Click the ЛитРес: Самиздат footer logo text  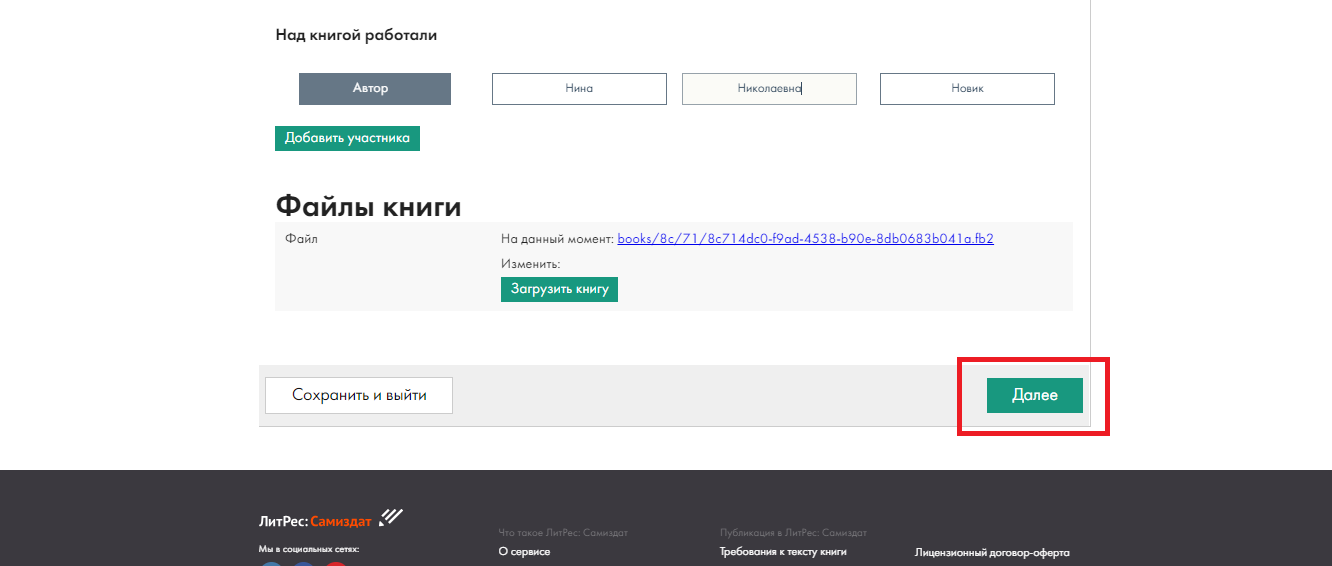click(x=315, y=521)
